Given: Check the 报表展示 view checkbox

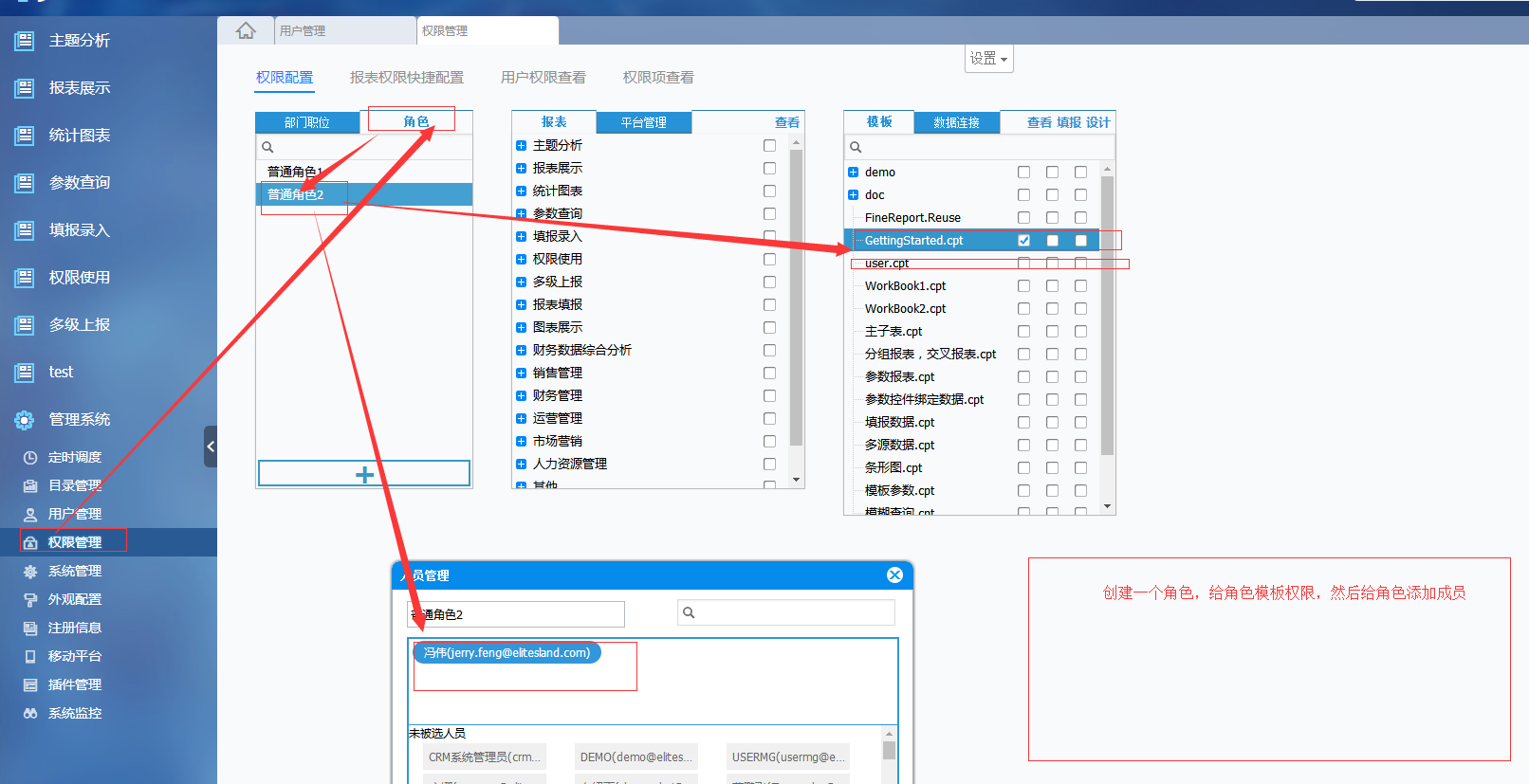Looking at the screenshot, I should (769, 168).
